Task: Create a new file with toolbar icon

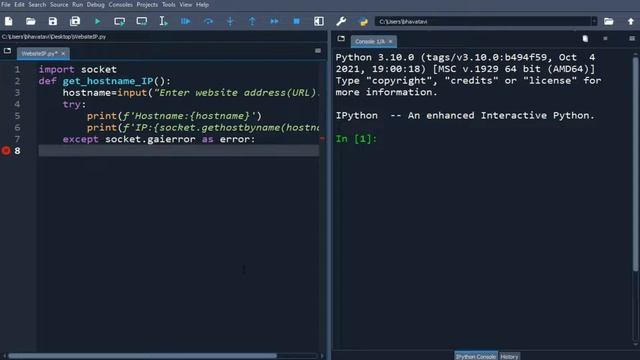Action: [x=9, y=21]
